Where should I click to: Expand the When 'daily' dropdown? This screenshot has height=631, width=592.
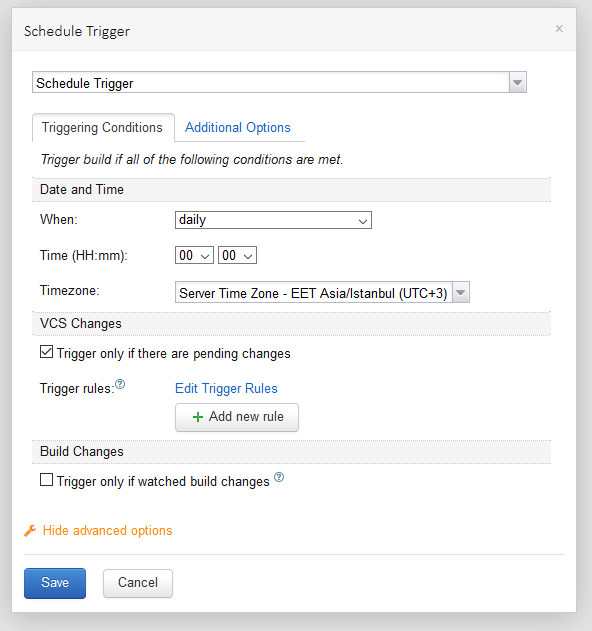pyautogui.click(x=273, y=220)
